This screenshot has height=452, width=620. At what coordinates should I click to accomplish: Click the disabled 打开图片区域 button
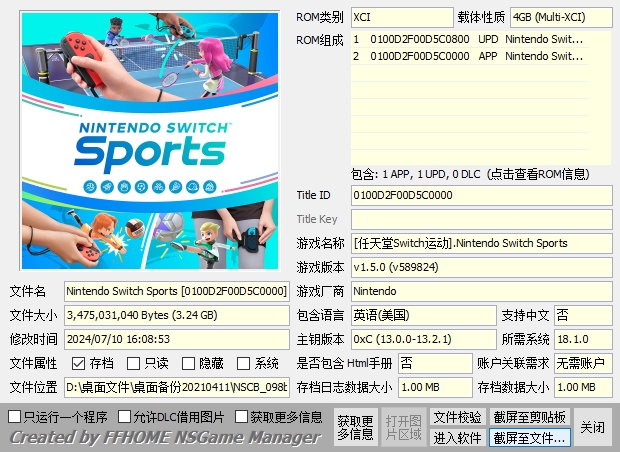pyautogui.click(x=403, y=427)
